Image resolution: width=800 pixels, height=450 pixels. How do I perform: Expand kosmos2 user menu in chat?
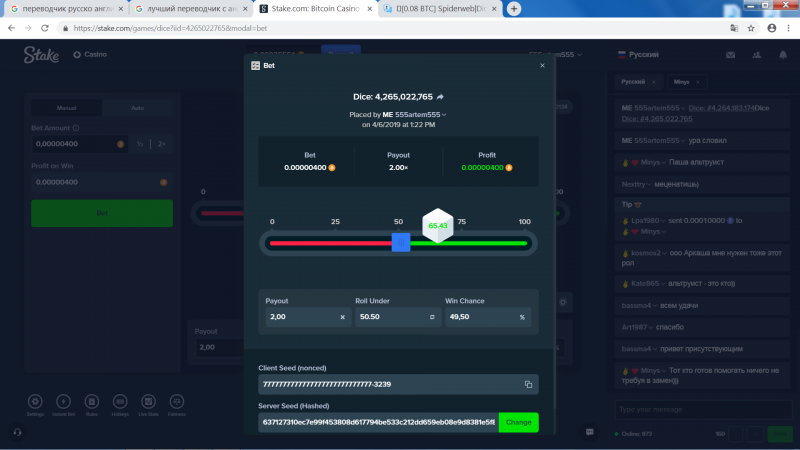point(664,254)
